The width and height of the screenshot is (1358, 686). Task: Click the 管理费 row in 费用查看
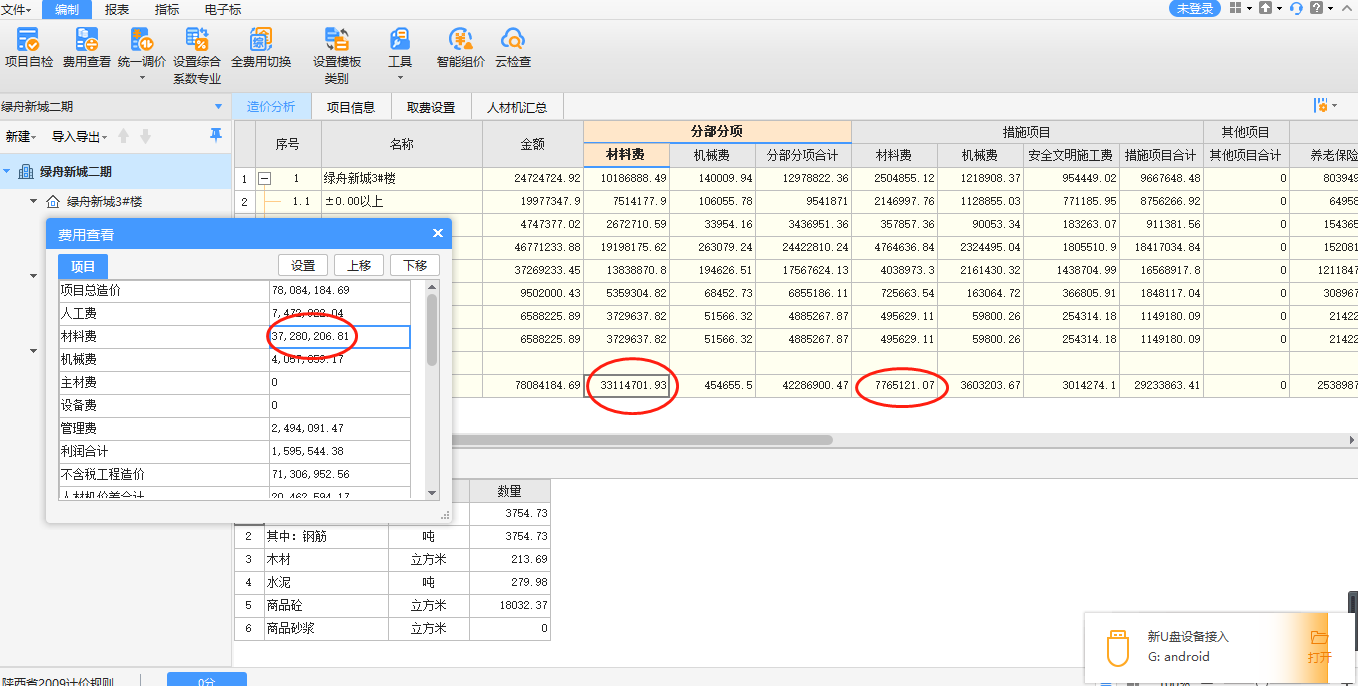pos(235,428)
